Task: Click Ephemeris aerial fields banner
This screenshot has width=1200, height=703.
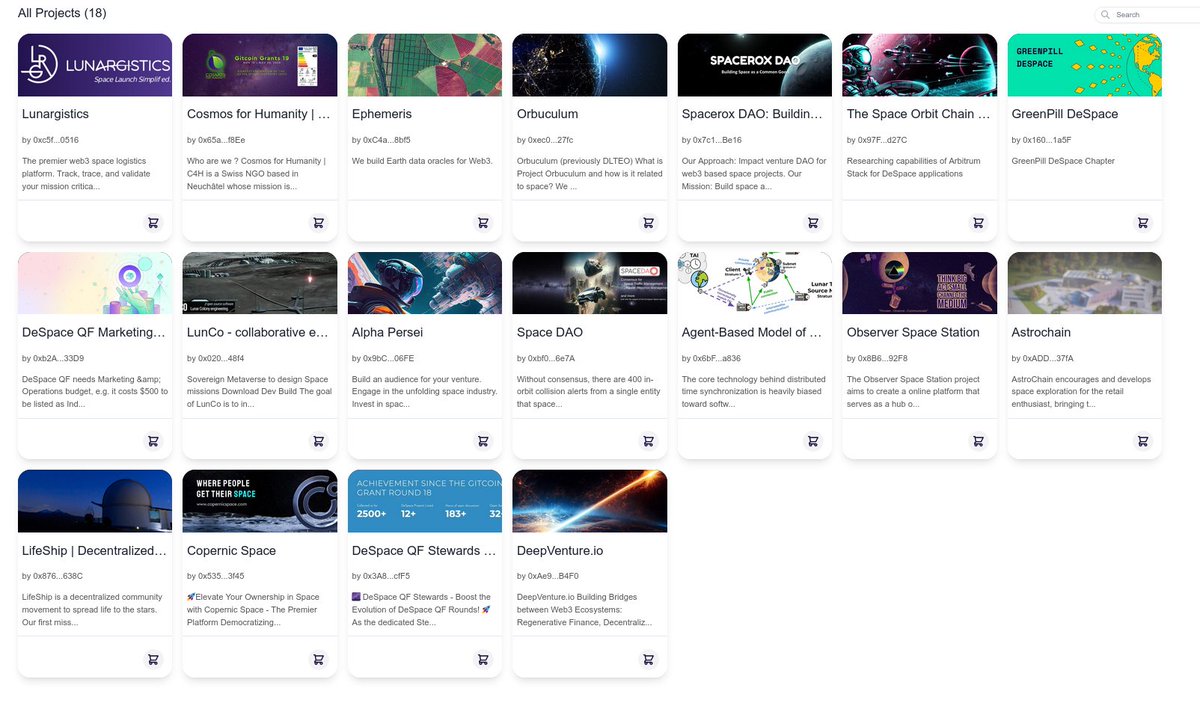Action: [425, 65]
